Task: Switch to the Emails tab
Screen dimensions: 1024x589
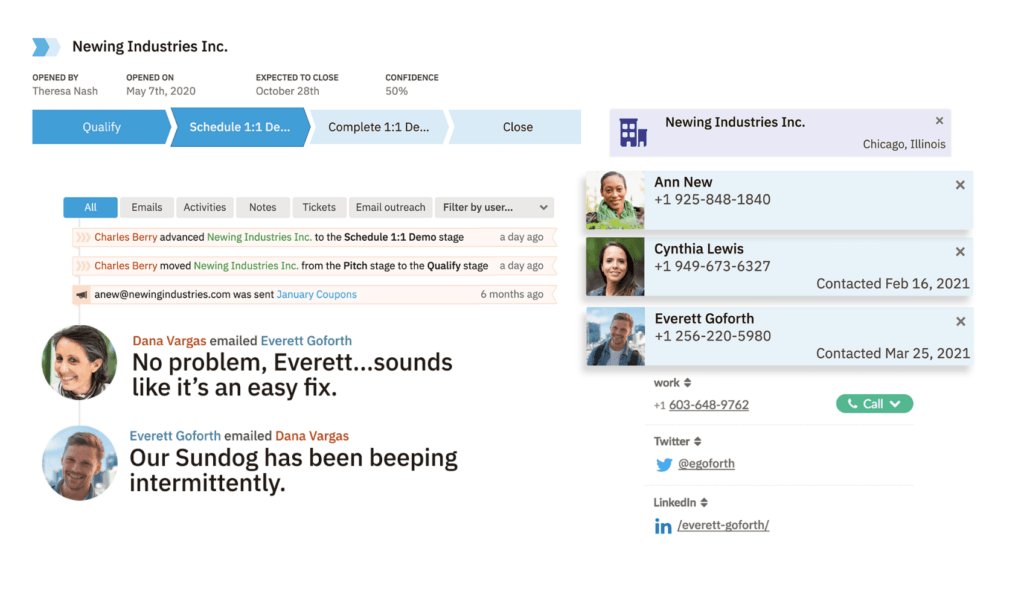Action: coord(147,207)
